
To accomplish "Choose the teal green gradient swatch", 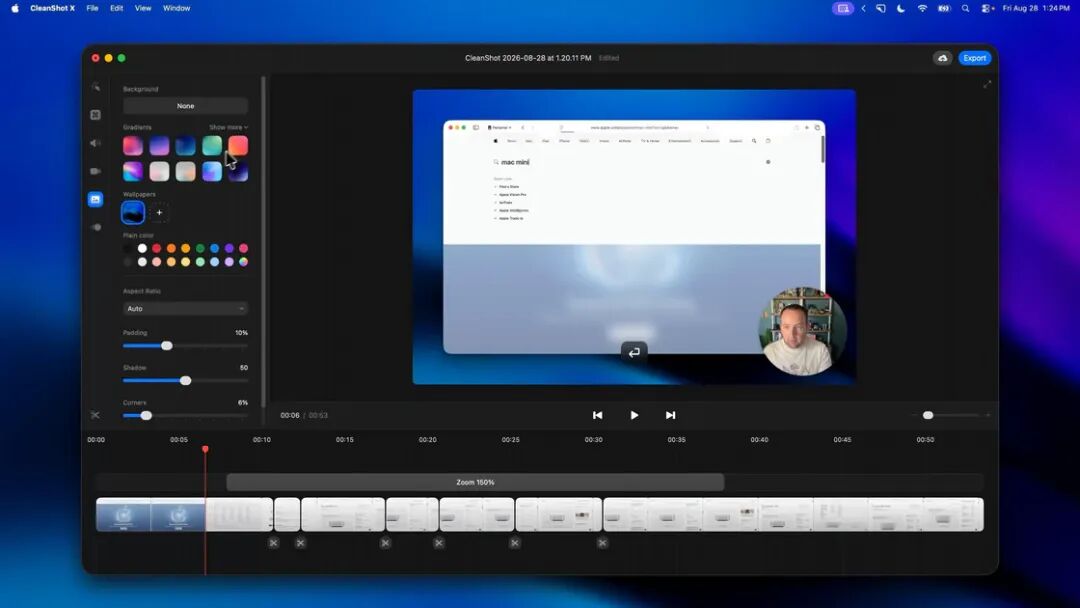I will [x=211, y=145].
